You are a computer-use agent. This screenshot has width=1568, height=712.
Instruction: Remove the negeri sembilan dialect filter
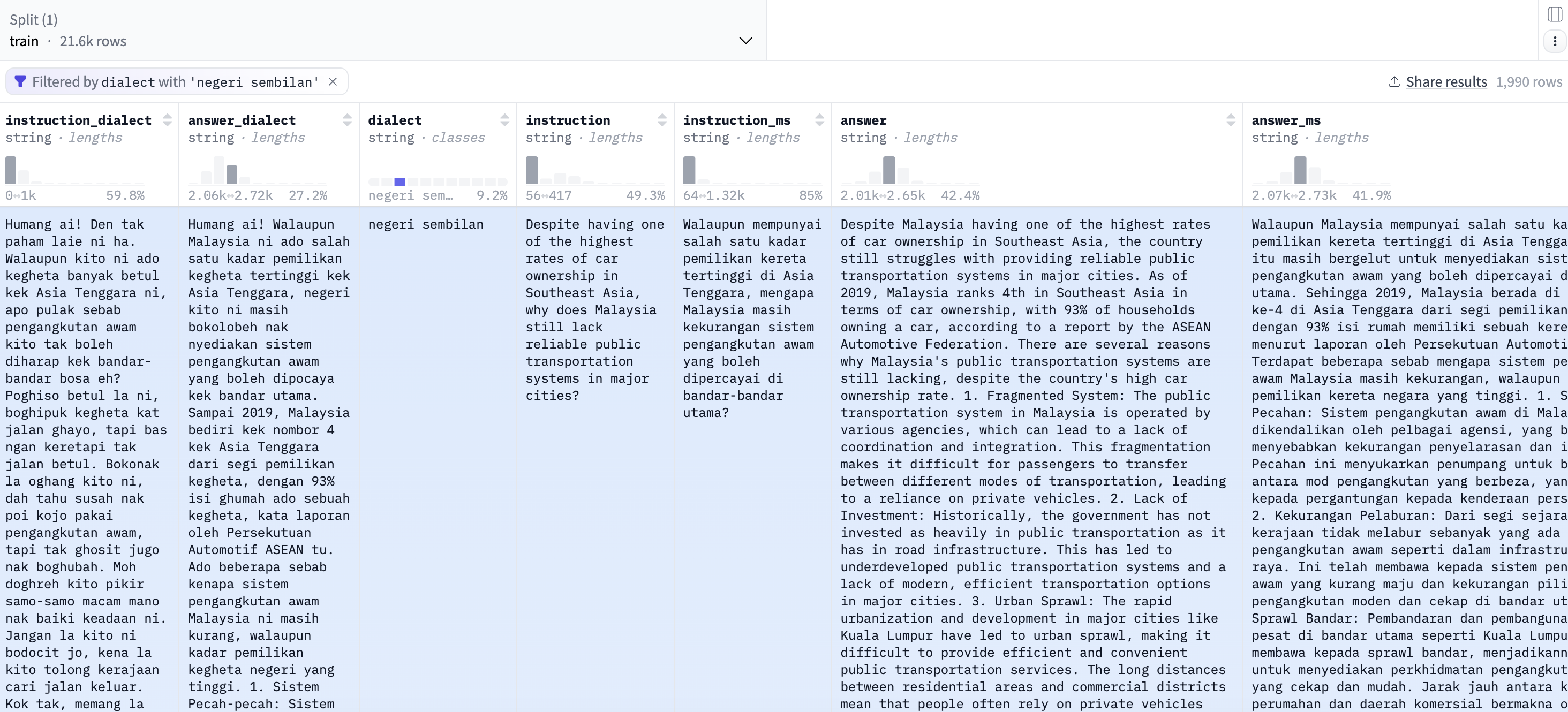333,81
